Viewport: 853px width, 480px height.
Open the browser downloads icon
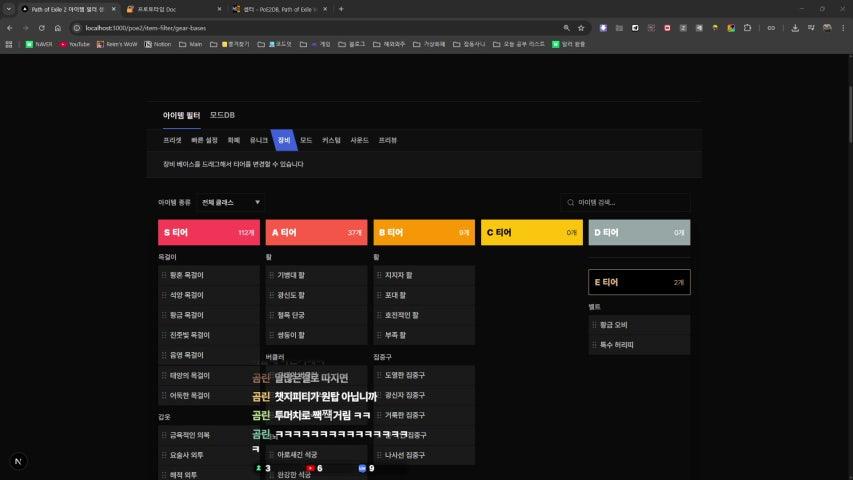coord(795,28)
